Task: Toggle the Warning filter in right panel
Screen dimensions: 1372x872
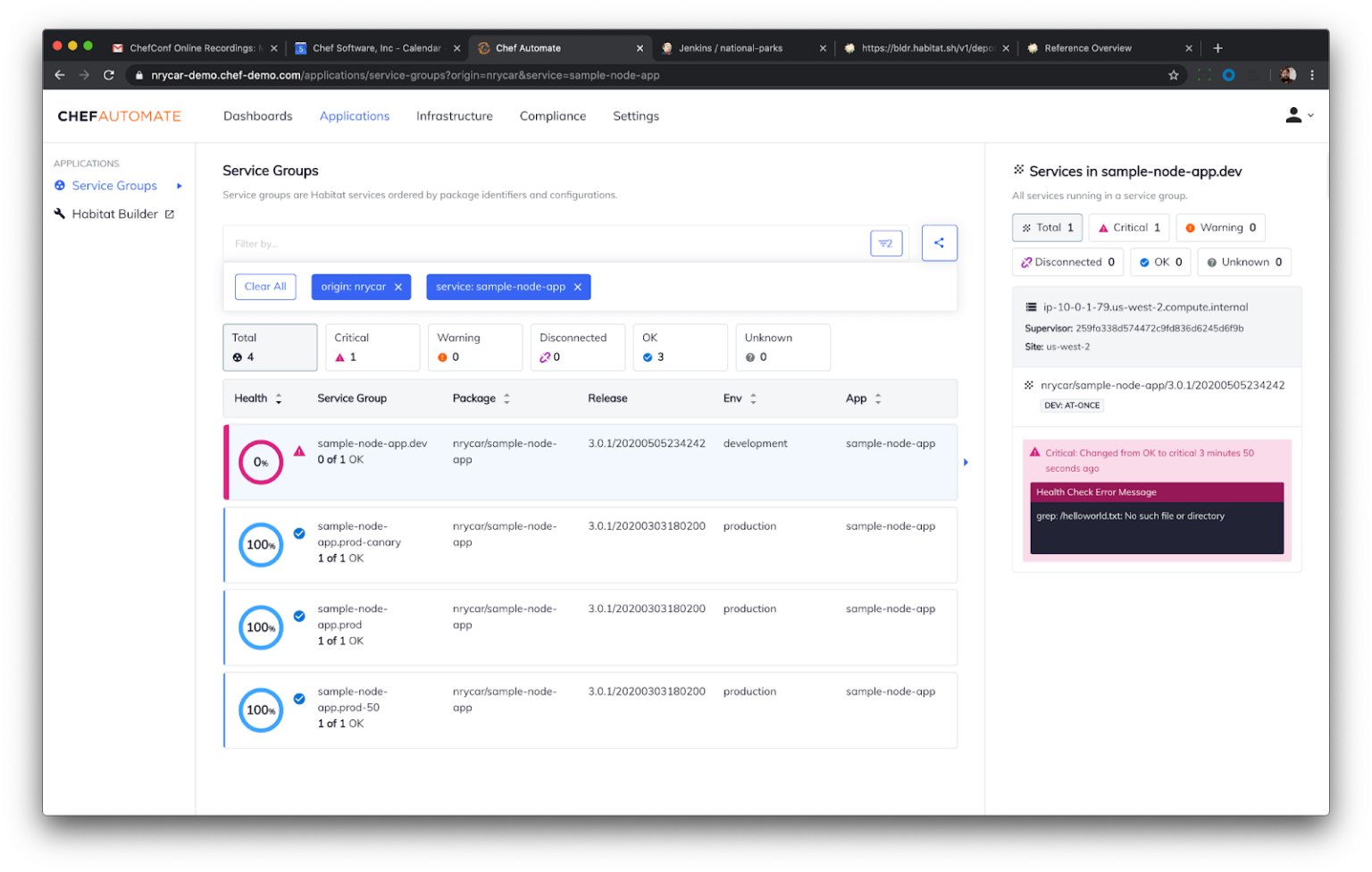Action: [1220, 227]
